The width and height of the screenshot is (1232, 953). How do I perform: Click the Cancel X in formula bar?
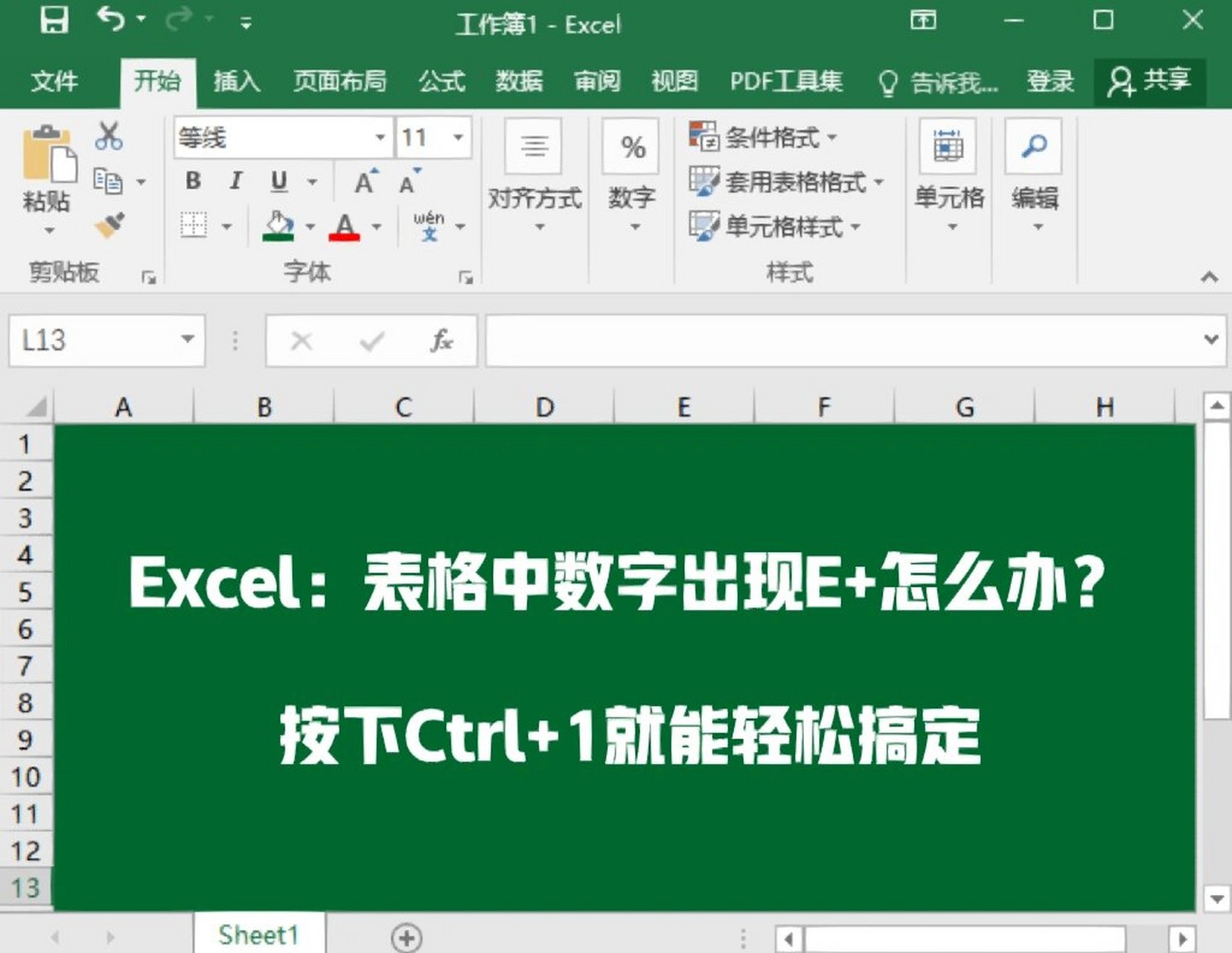pos(301,342)
